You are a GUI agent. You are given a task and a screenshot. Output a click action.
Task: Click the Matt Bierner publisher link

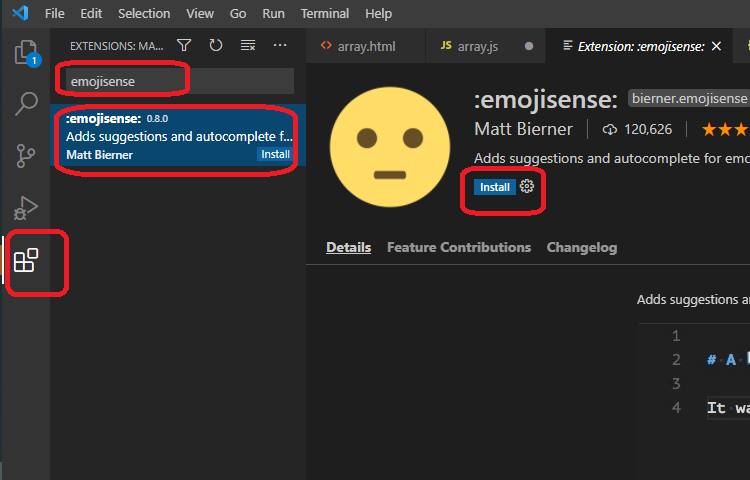click(523, 129)
